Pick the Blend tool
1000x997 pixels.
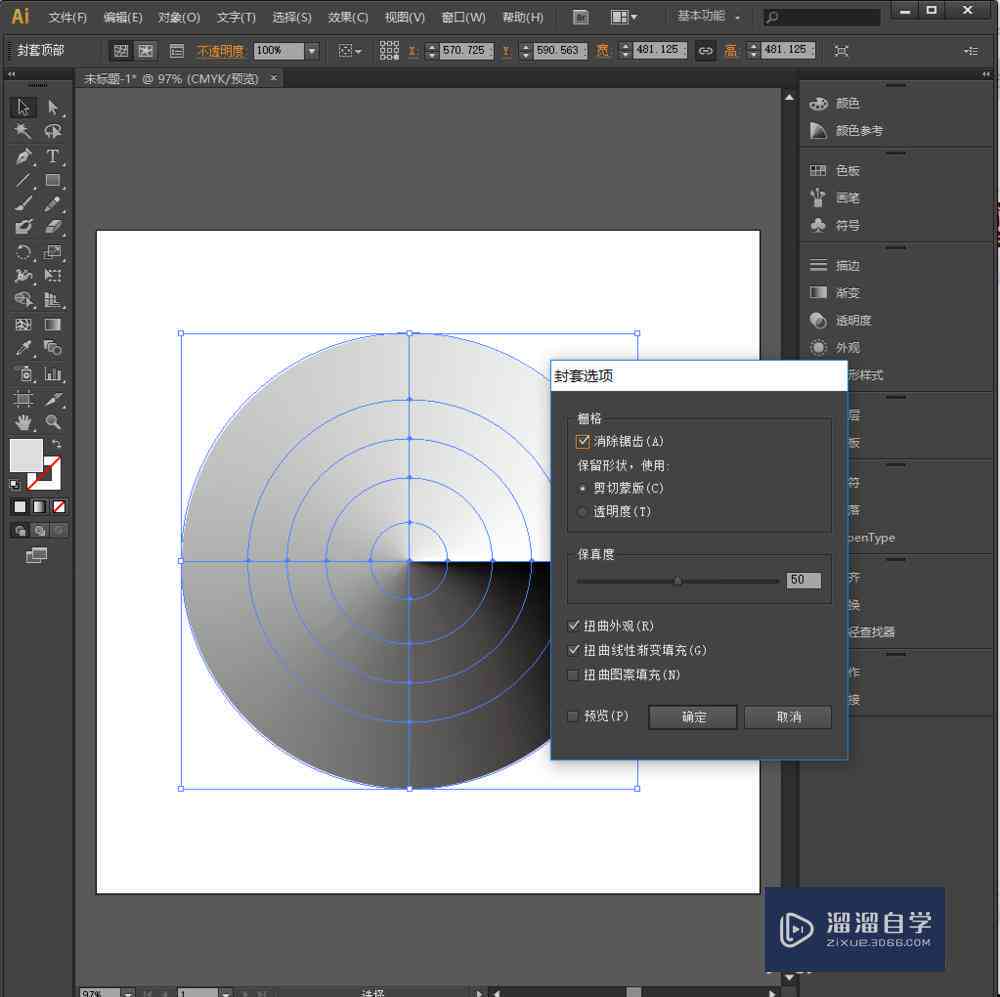pyautogui.click(x=52, y=348)
